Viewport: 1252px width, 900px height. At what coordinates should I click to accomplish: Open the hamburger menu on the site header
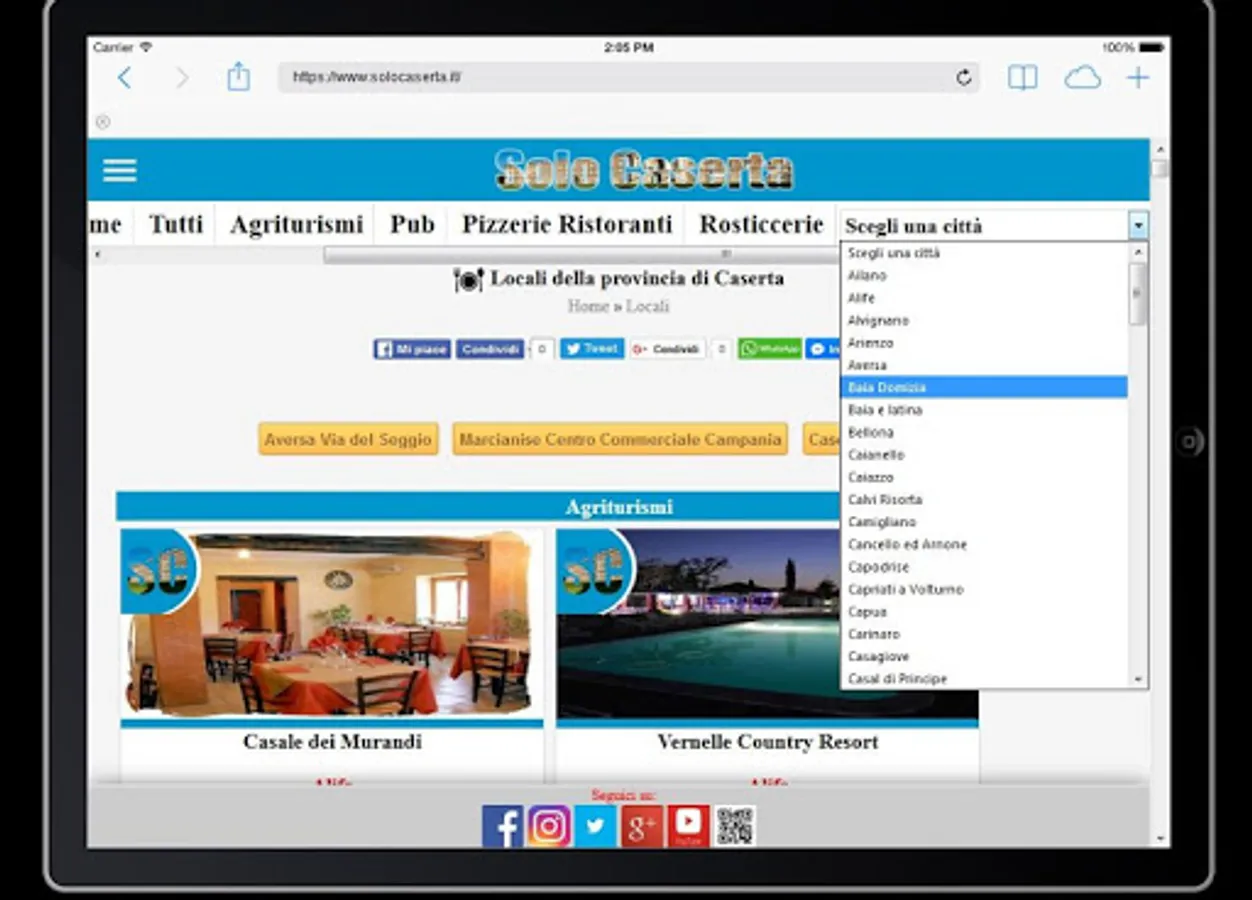[x=119, y=170]
